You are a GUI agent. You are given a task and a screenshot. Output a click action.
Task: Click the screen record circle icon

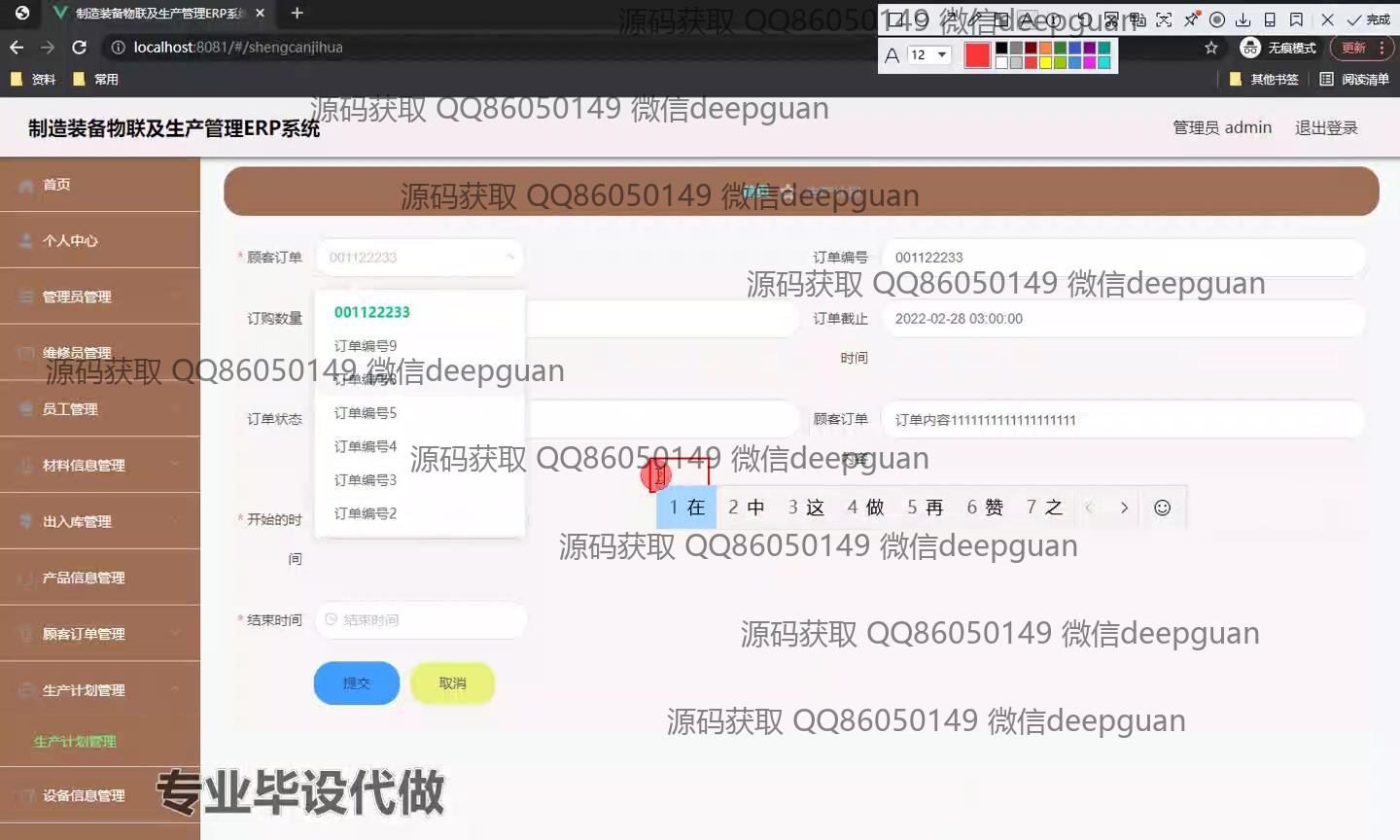click(1216, 19)
